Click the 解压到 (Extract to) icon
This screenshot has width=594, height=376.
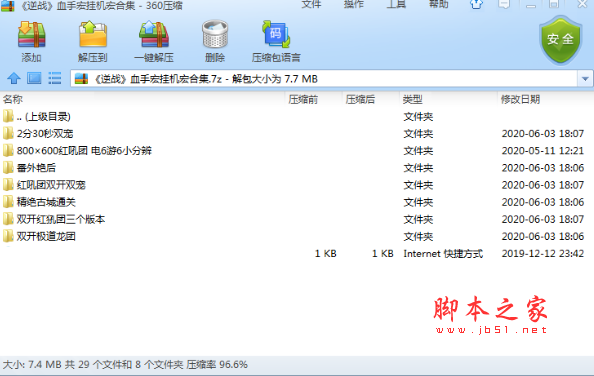(93, 35)
